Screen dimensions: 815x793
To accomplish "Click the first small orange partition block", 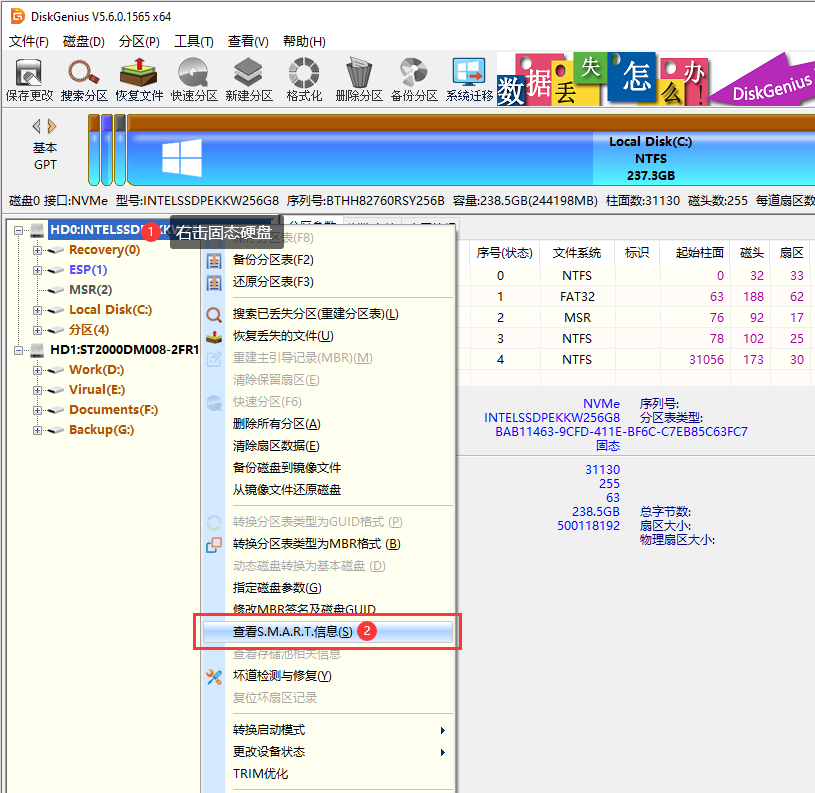I will point(94,151).
